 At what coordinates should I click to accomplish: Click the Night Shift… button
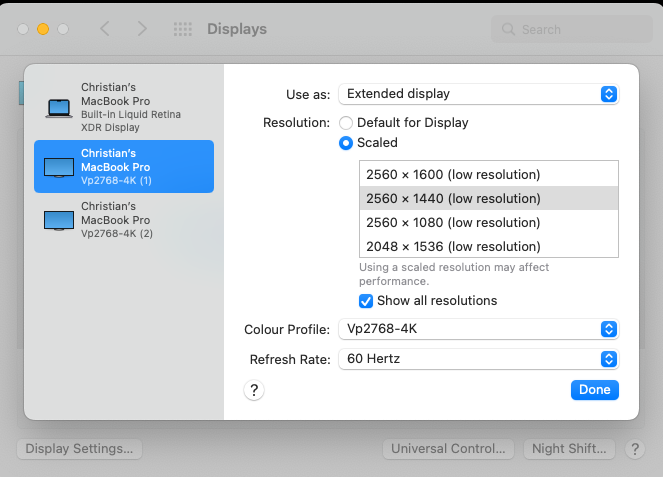click(x=569, y=449)
